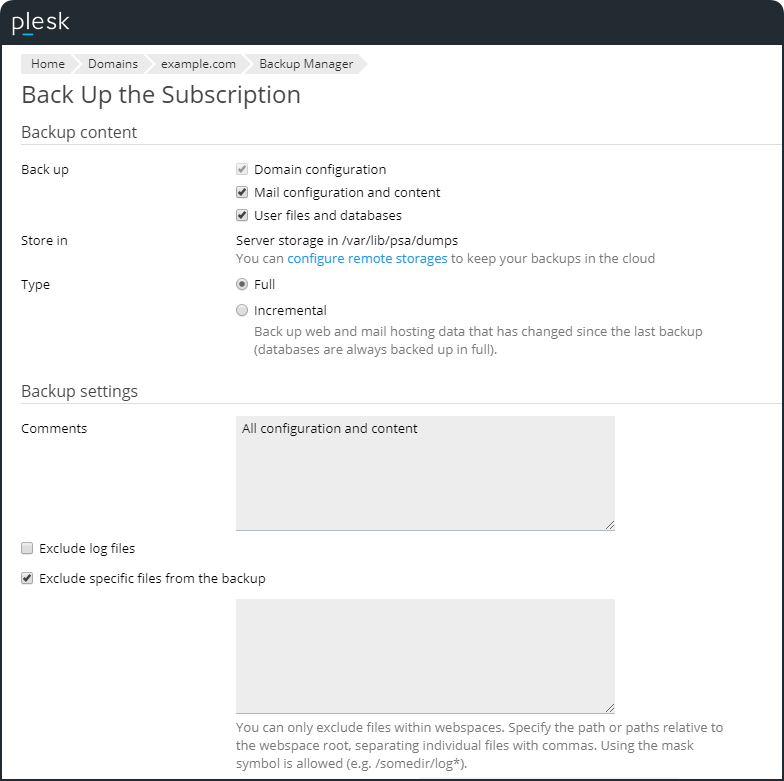The image size is (784, 781).
Task: Click the Backup settings section header
Action: 79,391
